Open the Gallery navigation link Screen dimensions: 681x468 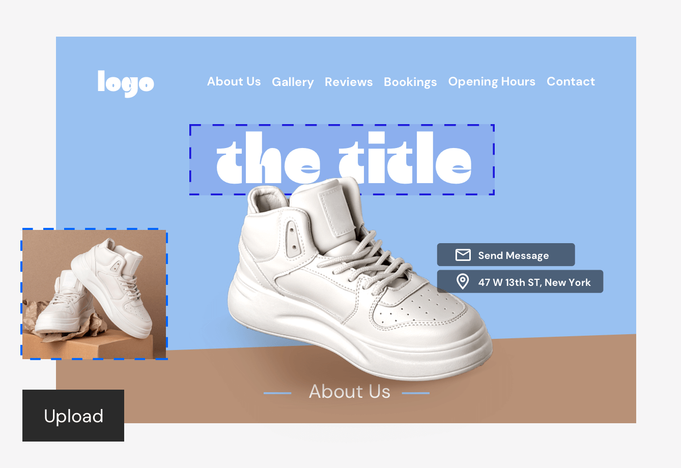tap(293, 82)
